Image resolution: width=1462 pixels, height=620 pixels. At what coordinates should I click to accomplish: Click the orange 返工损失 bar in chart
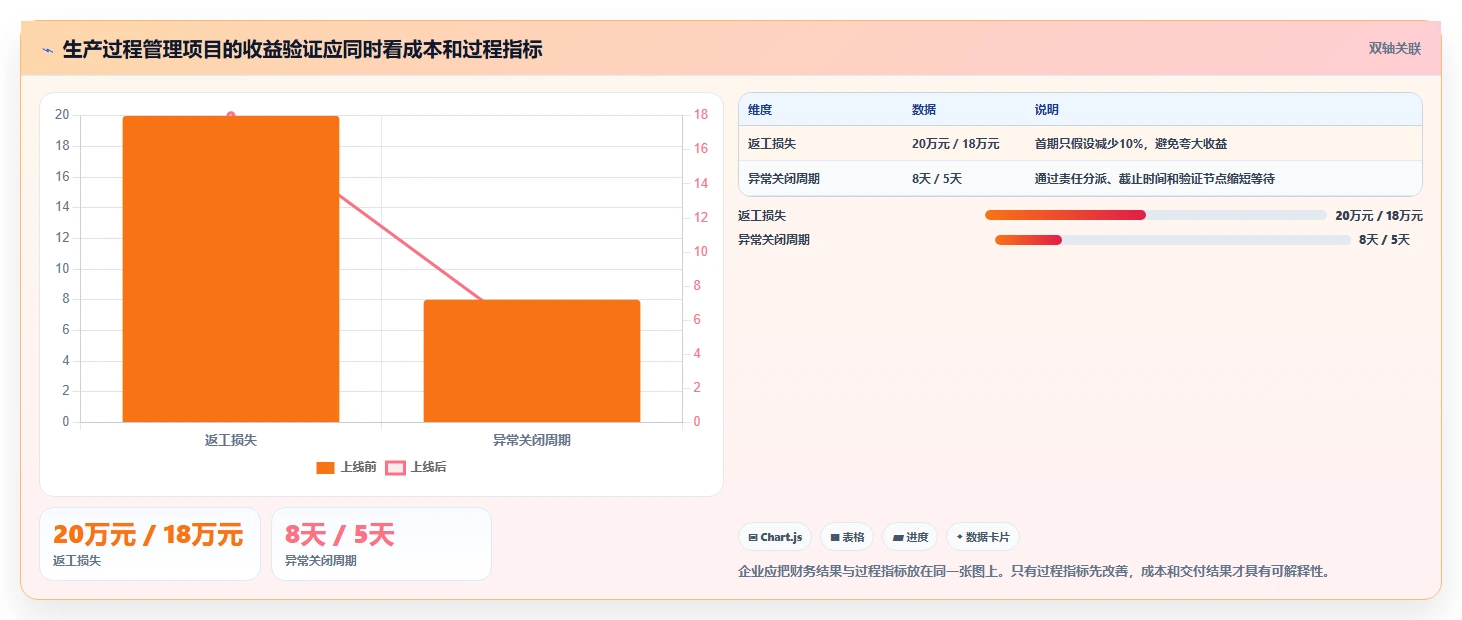231,269
